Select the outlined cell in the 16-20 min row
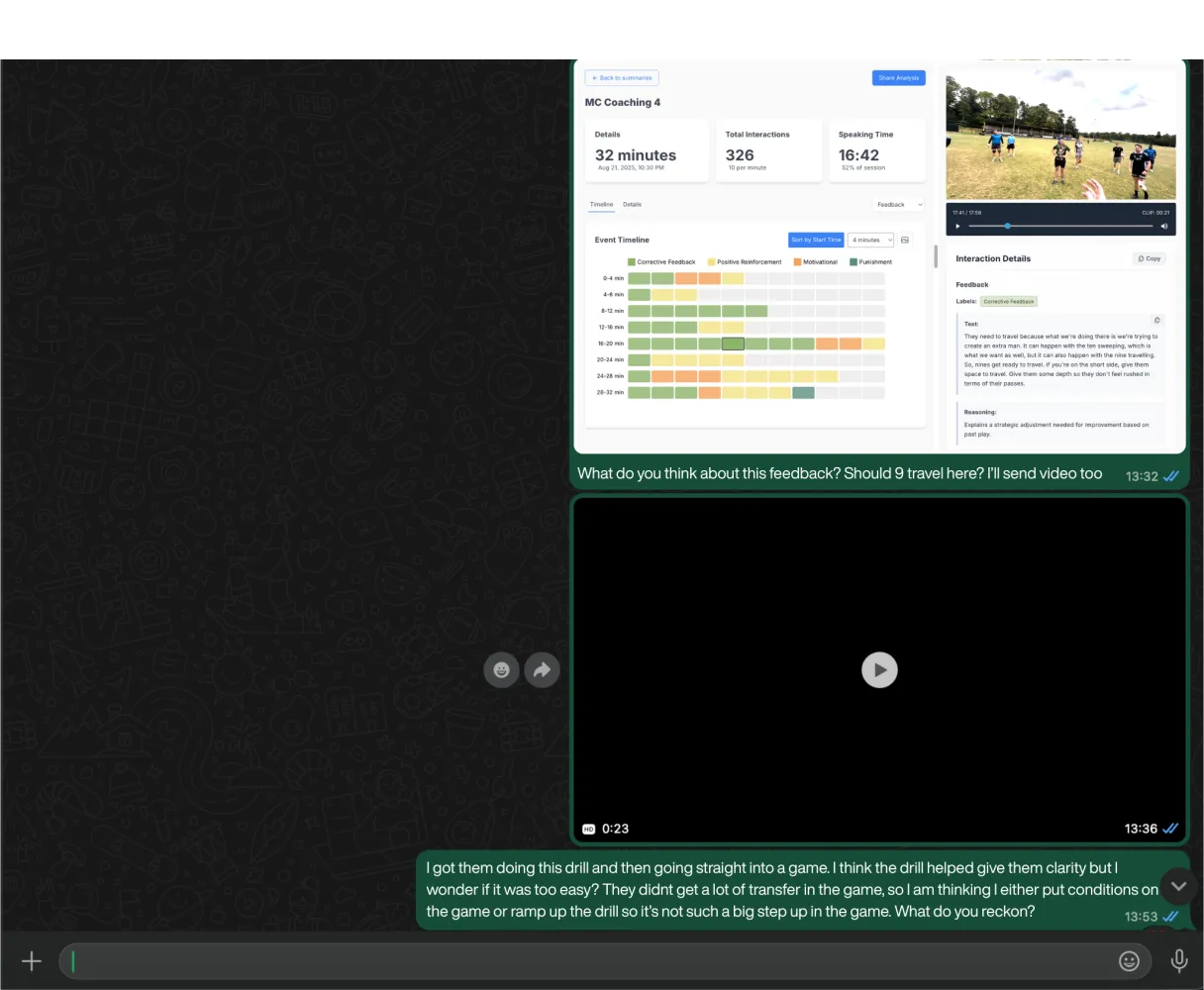Viewport: 1204px width, 990px height. 733,344
